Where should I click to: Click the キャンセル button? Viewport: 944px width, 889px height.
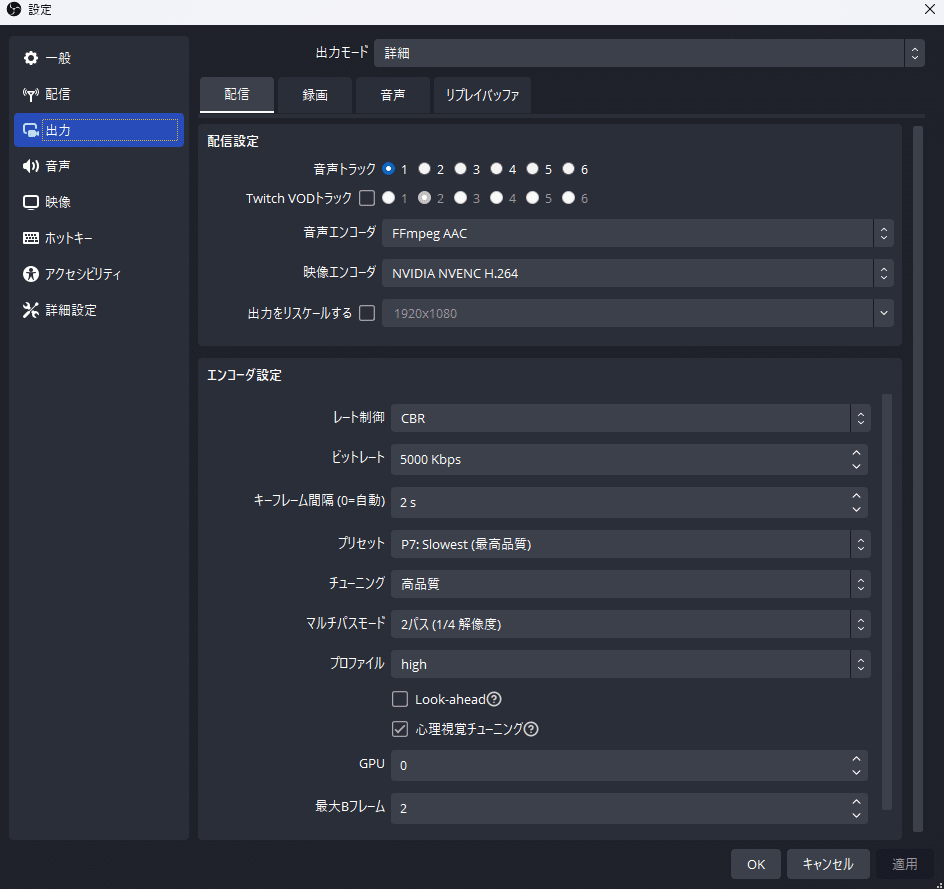click(x=828, y=864)
